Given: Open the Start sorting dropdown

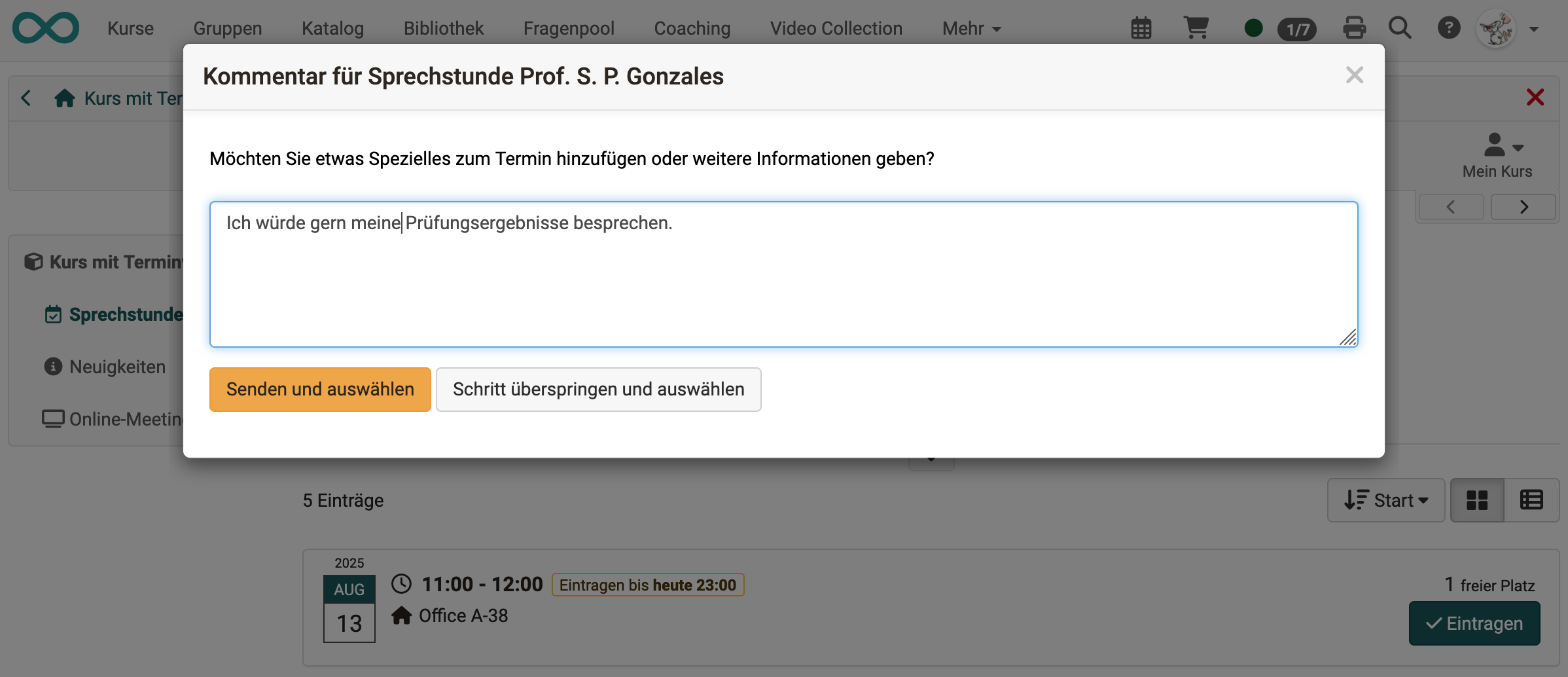Looking at the screenshot, I should [1386, 500].
